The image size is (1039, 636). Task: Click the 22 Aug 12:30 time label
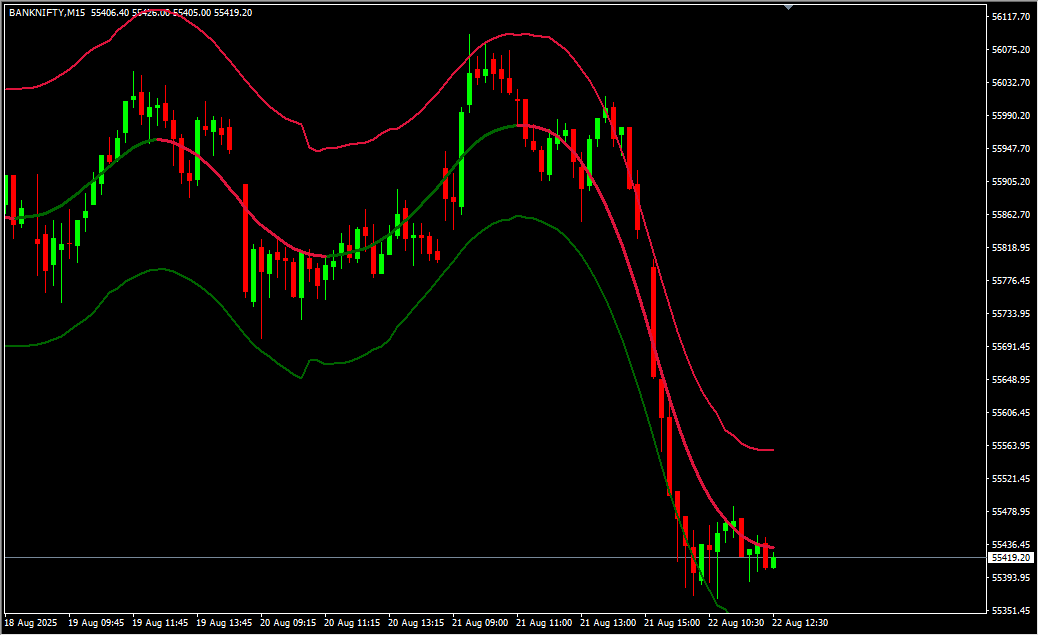800,623
